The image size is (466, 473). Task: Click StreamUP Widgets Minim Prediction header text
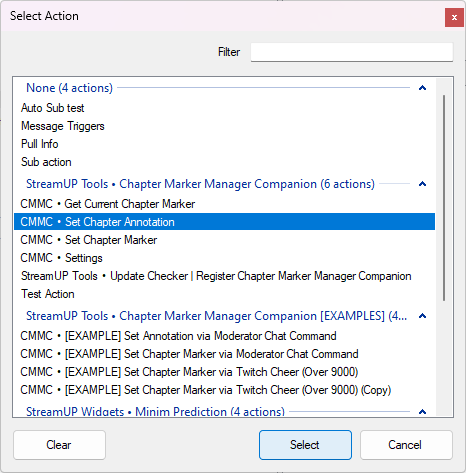tap(155, 412)
